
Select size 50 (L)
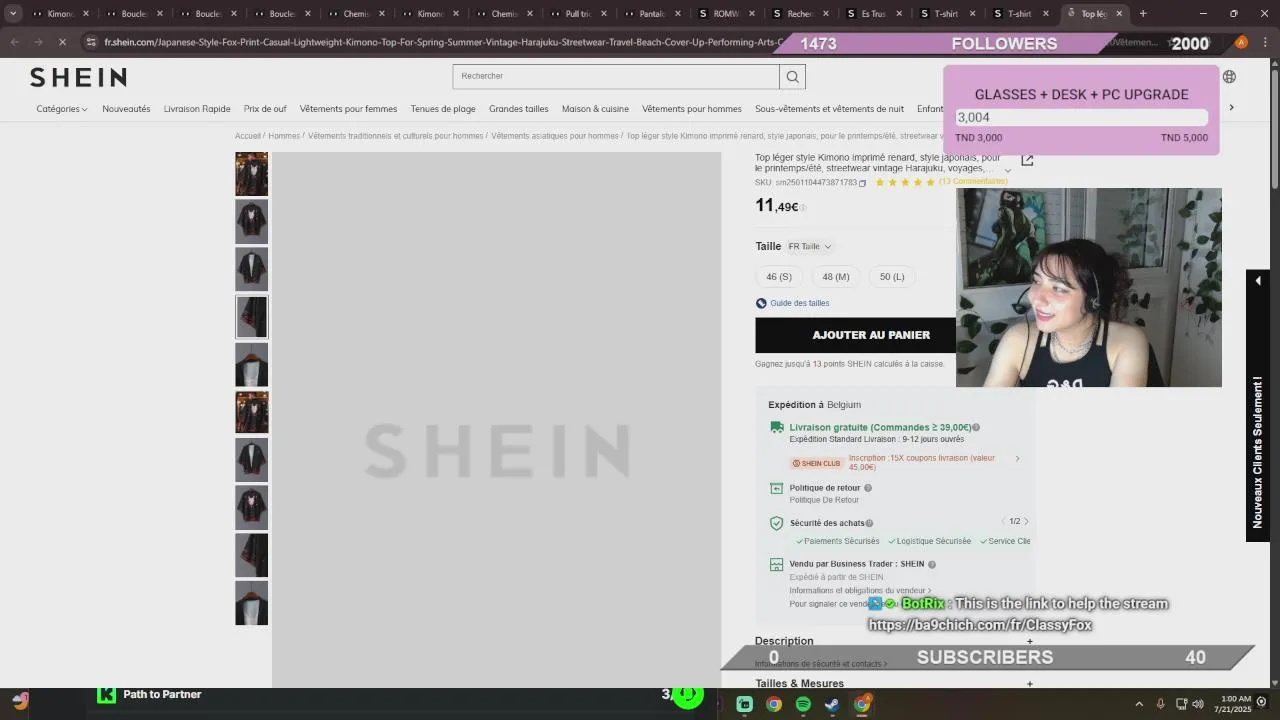pyautogui.click(x=892, y=277)
